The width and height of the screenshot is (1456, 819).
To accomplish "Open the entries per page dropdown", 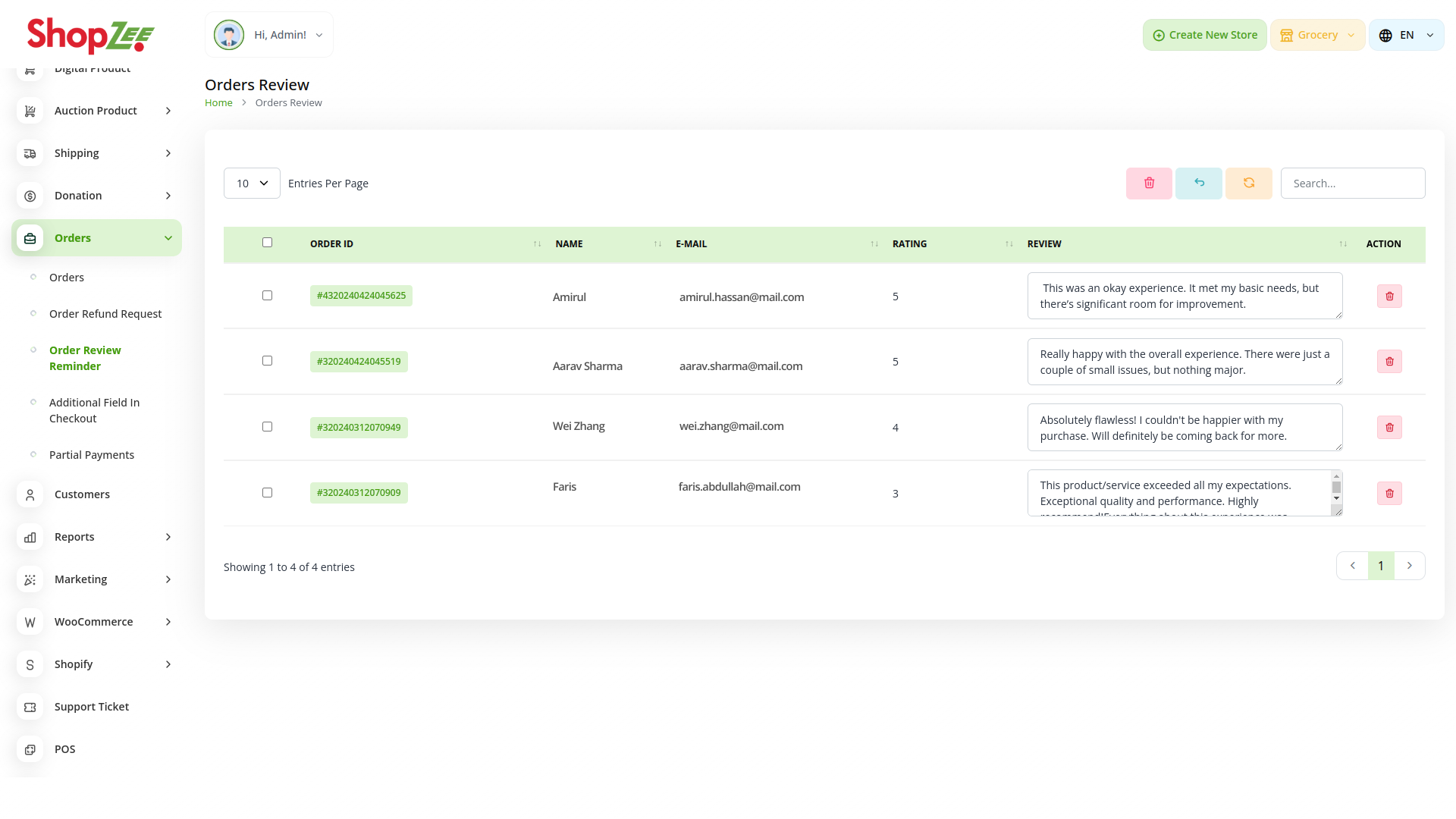I will click(x=252, y=184).
